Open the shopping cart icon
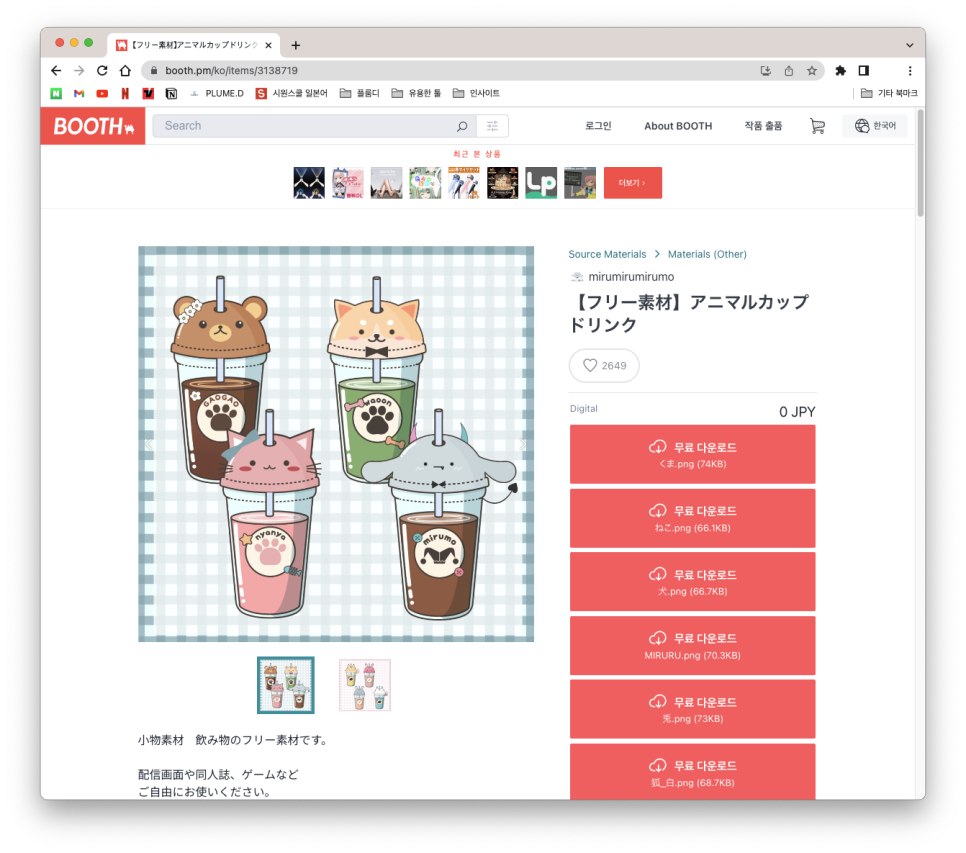Screen dimensions: 966x853 coord(818,126)
